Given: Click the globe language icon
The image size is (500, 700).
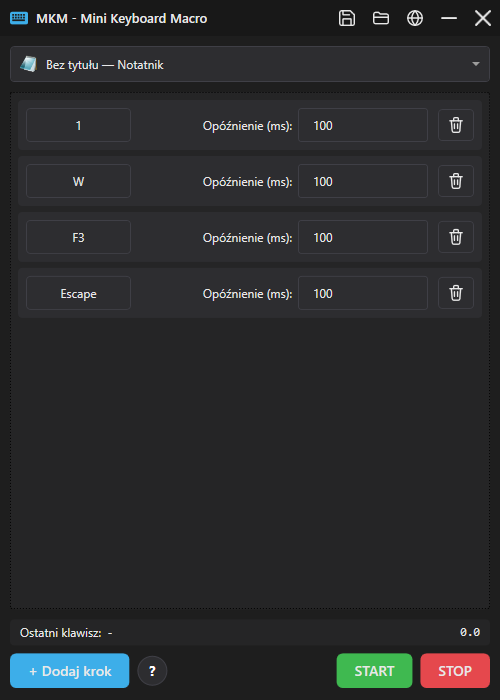Looking at the screenshot, I should 415,18.
